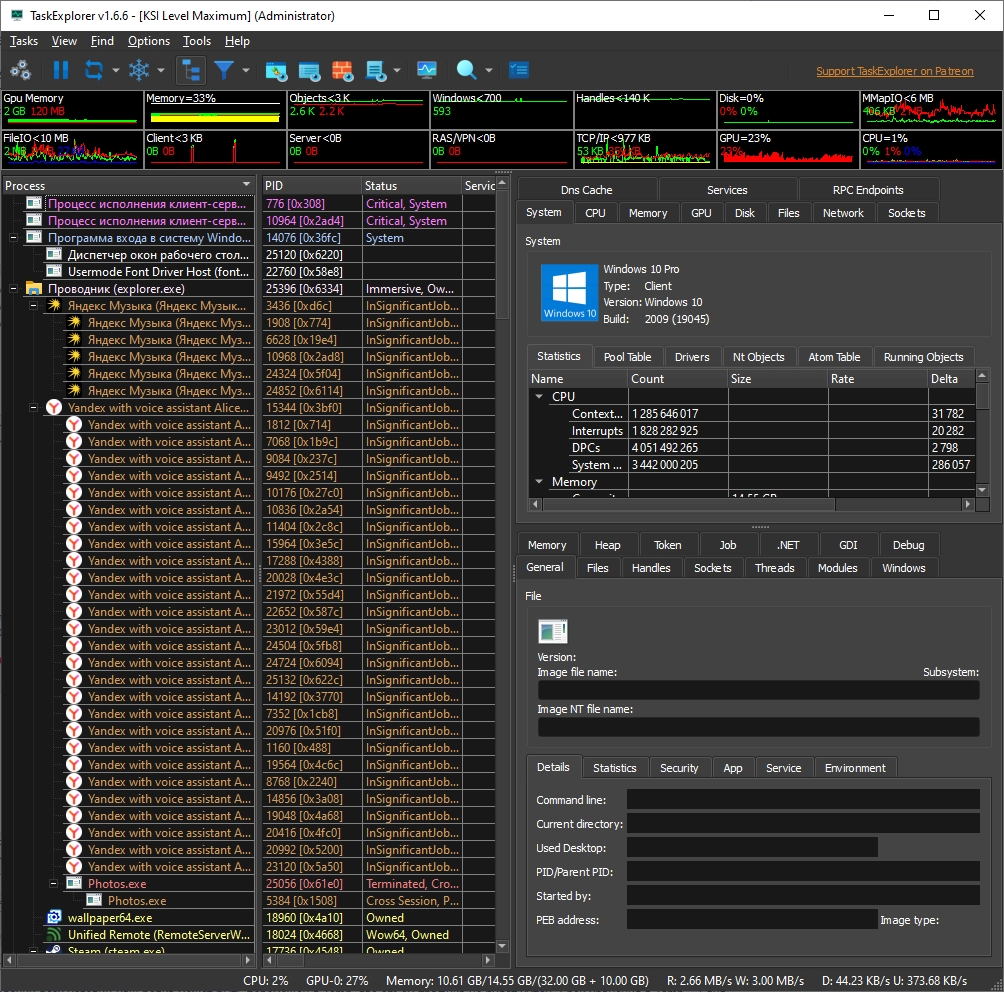Toggle the pause refresh button
Viewport: 1004px width, 992px height.
coord(61,70)
